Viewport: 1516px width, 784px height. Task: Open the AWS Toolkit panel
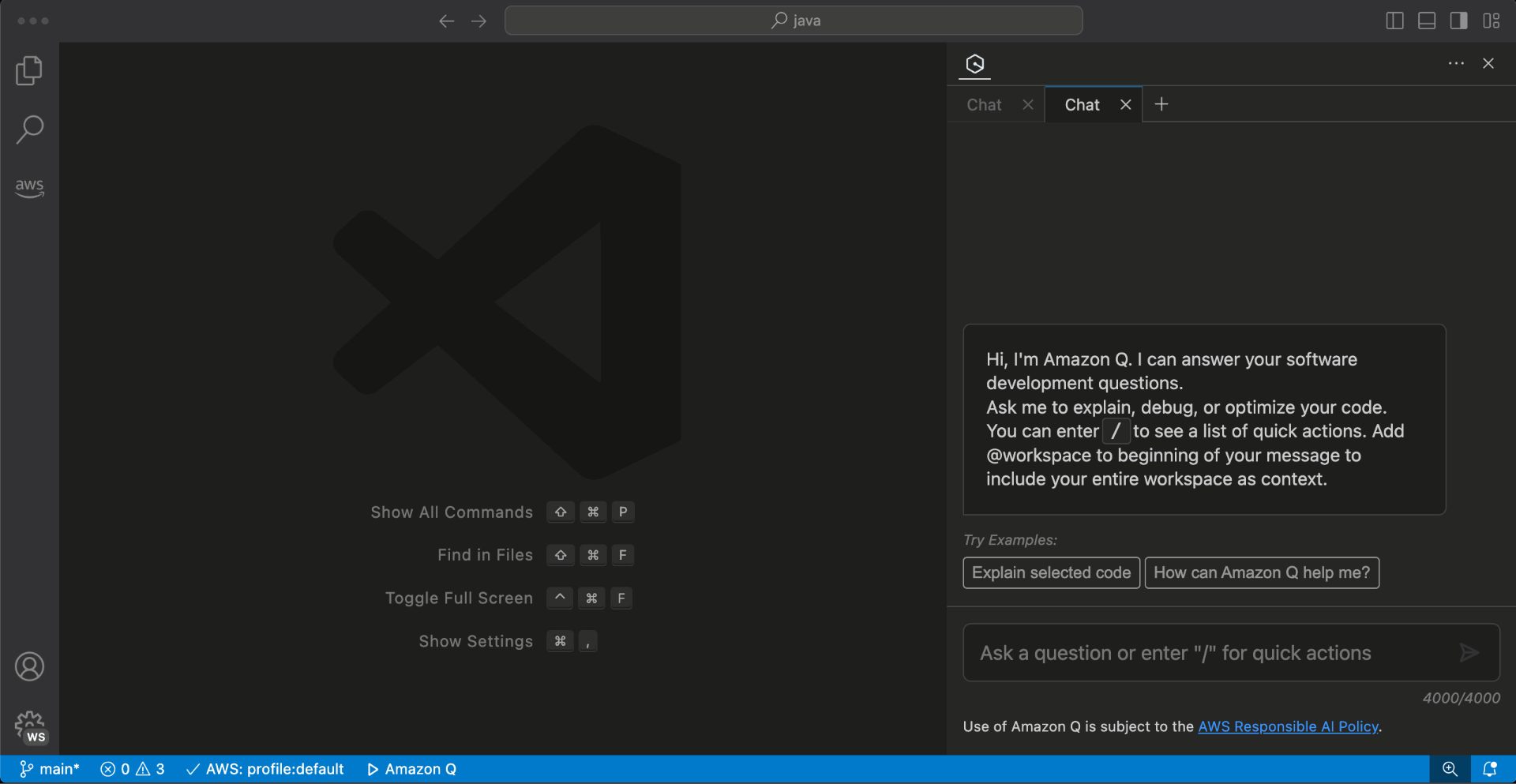coord(29,188)
